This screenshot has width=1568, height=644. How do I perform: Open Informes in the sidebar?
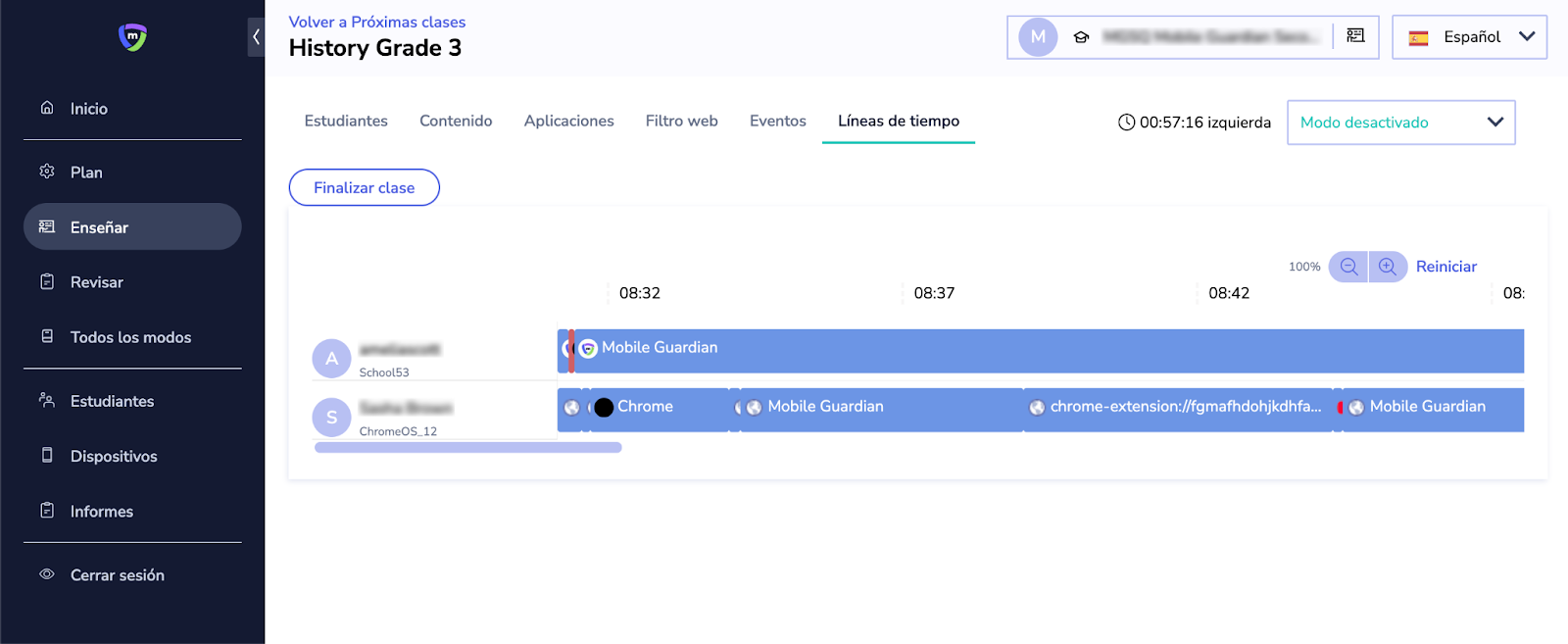click(102, 512)
